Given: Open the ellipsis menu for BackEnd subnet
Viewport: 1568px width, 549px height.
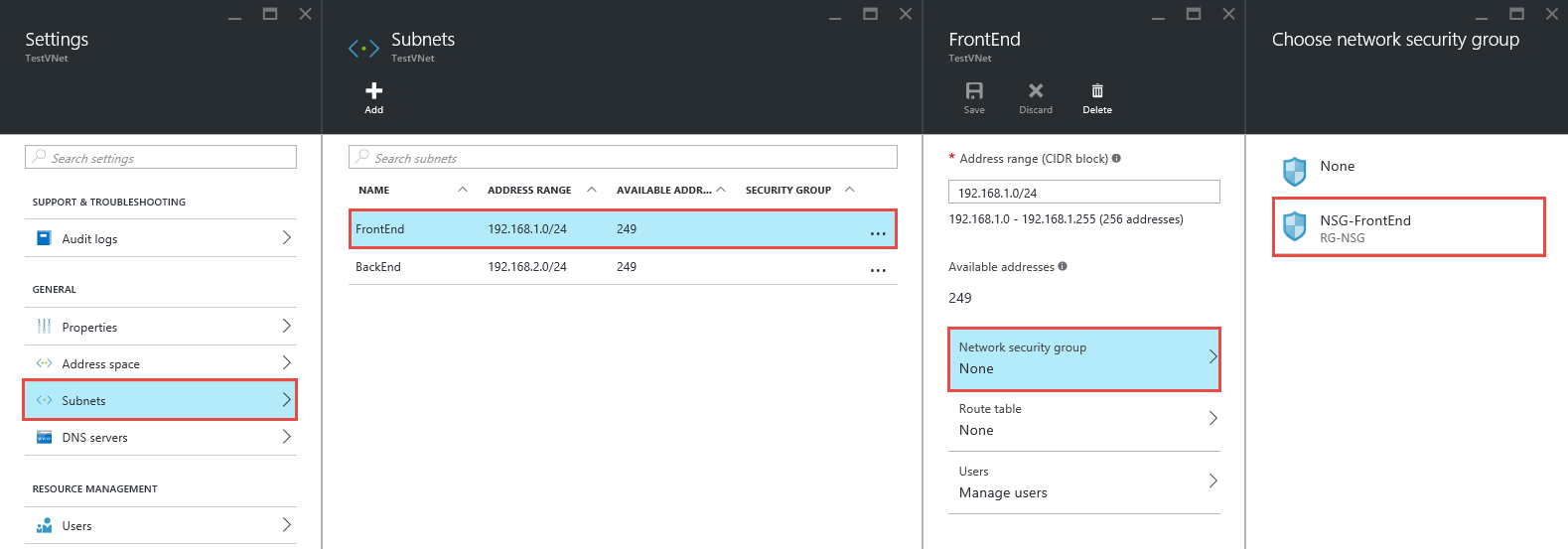Looking at the screenshot, I should pos(878,270).
